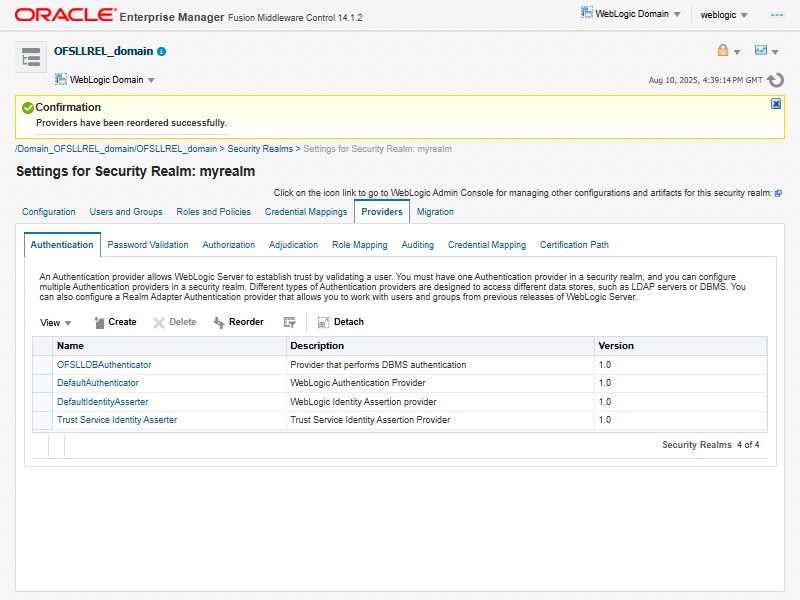Image resolution: width=800 pixels, height=600 pixels.
Task: Switch to the Roles and Policies tab
Action: pos(214,212)
